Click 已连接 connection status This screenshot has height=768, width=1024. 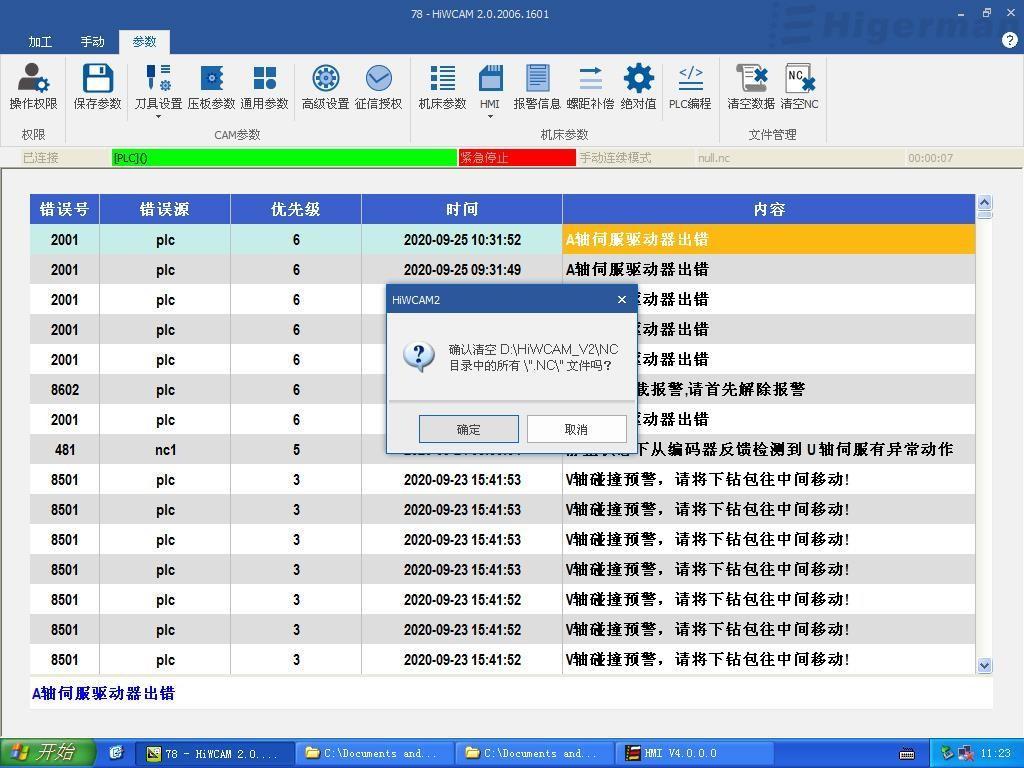[x=40, y=157]
